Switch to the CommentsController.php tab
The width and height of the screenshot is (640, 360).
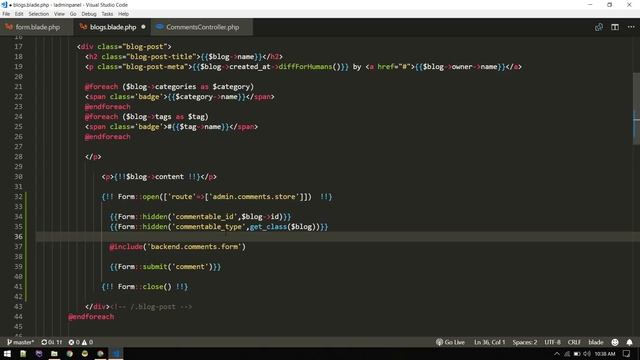tap(202, 27)
